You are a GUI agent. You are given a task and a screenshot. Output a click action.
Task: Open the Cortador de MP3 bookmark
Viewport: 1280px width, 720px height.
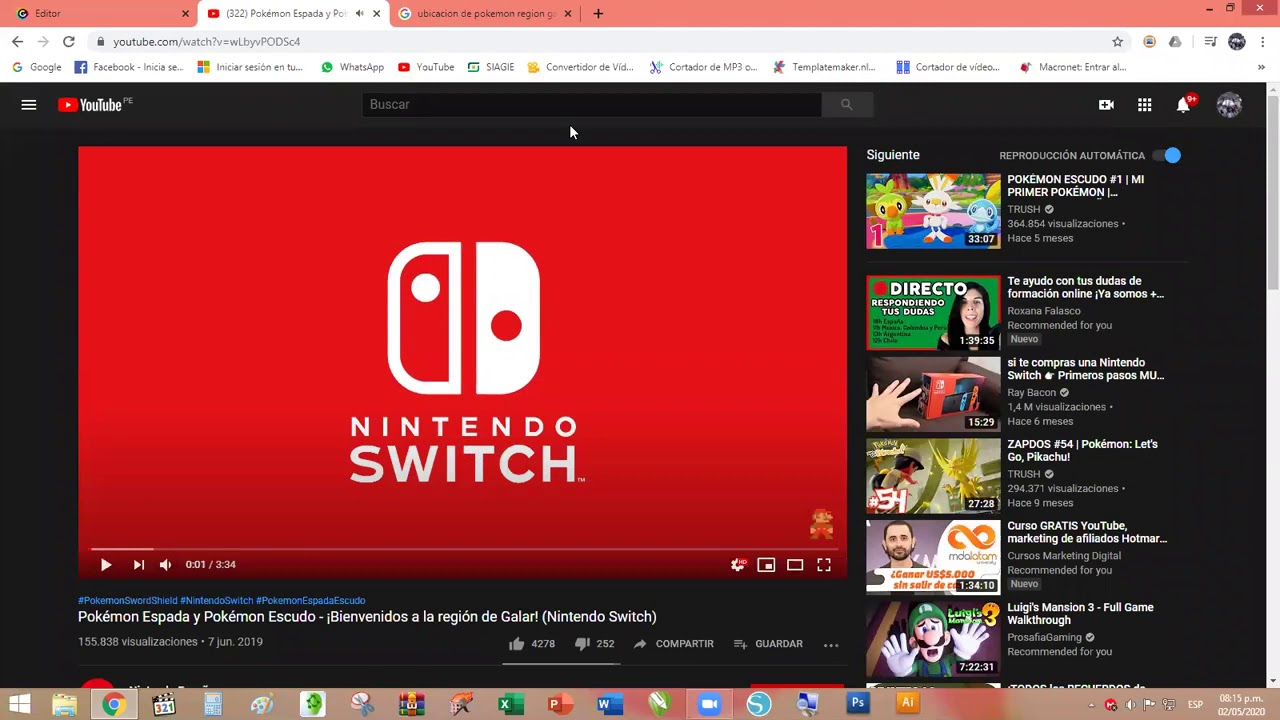703,67
